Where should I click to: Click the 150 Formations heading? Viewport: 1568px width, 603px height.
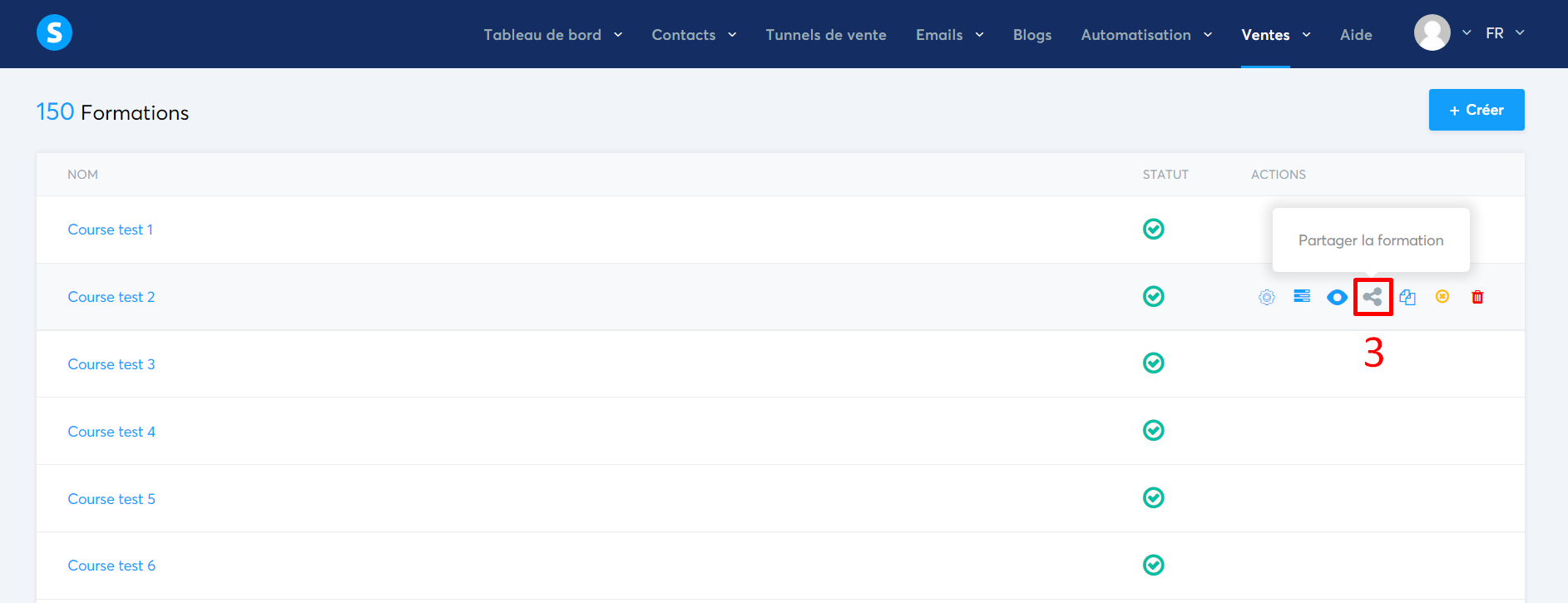(112, 112)
